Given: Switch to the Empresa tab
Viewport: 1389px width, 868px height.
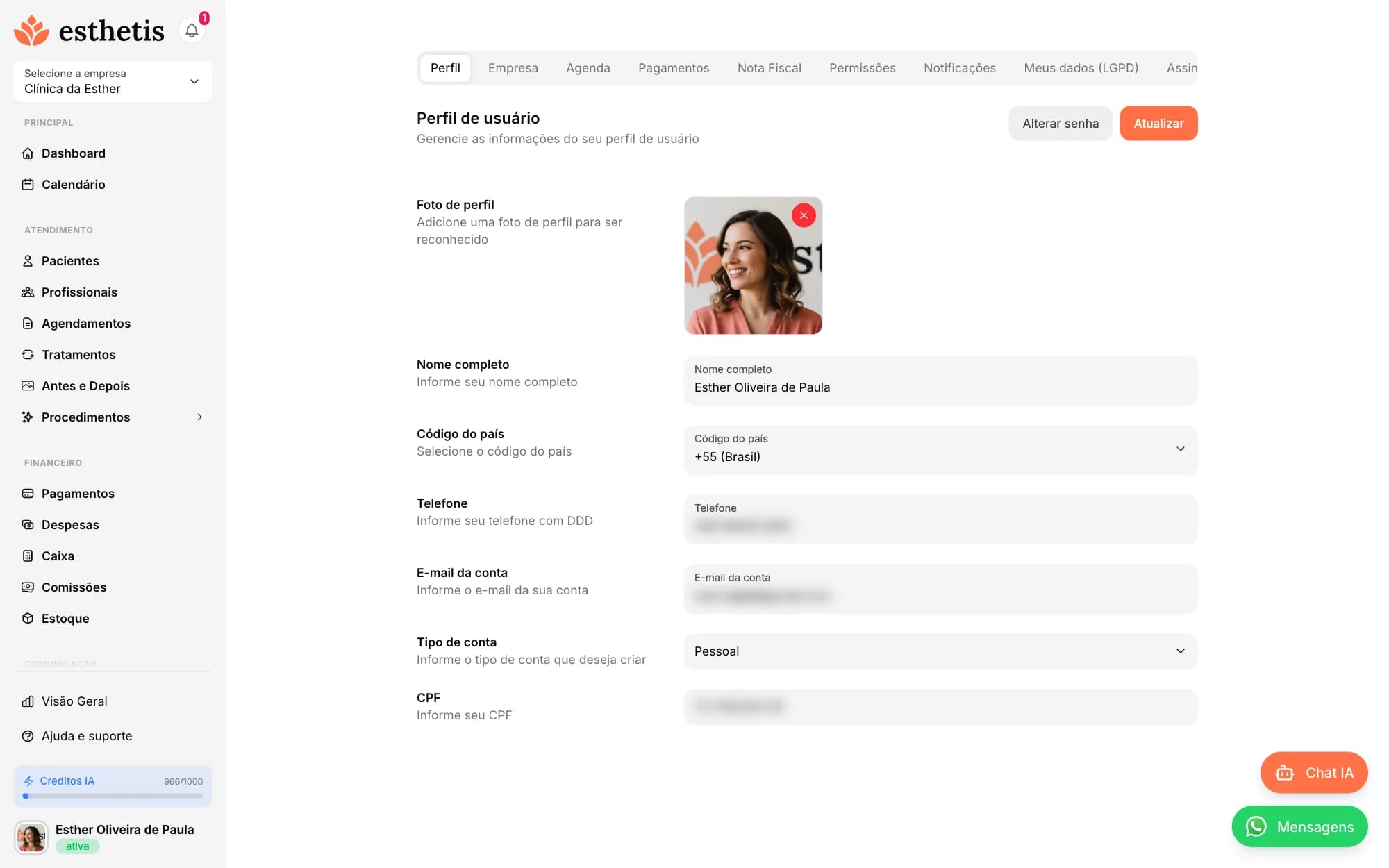Looking at the screenshot, I should [513, 68].
